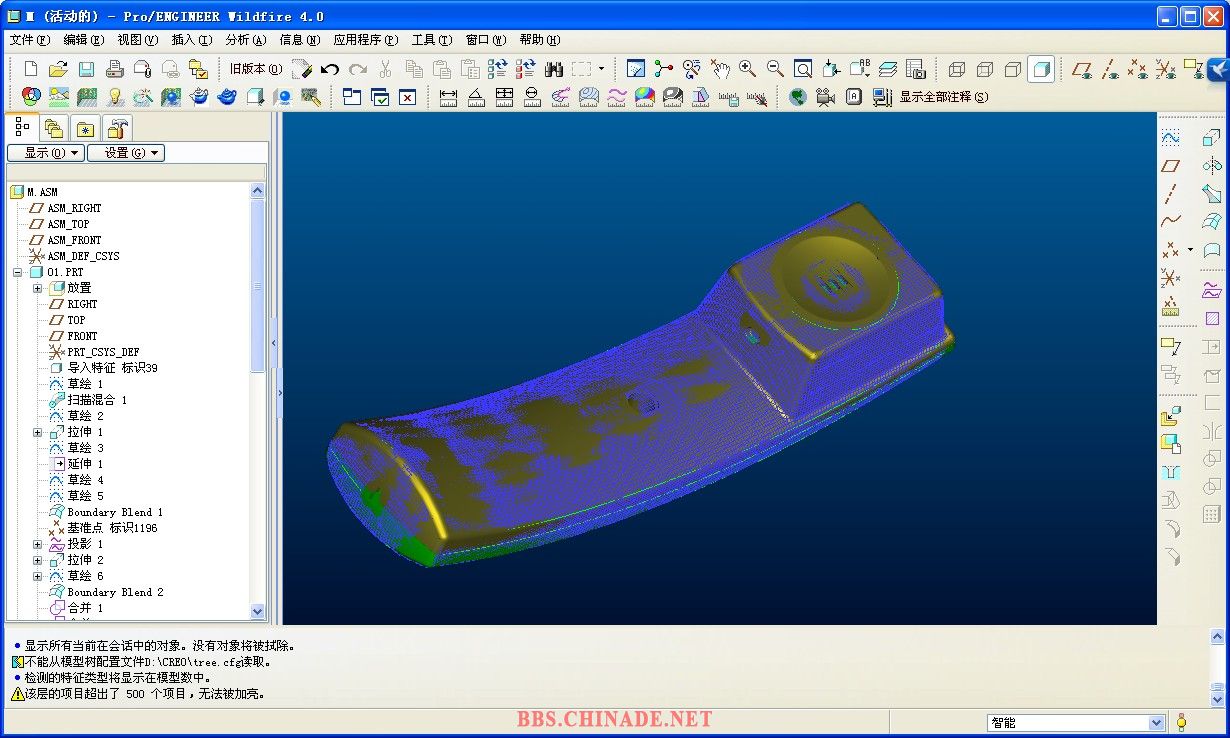Viewport: 1230px width, 738px height.
Task: Toggle datum planes display
Action: 1081,69
